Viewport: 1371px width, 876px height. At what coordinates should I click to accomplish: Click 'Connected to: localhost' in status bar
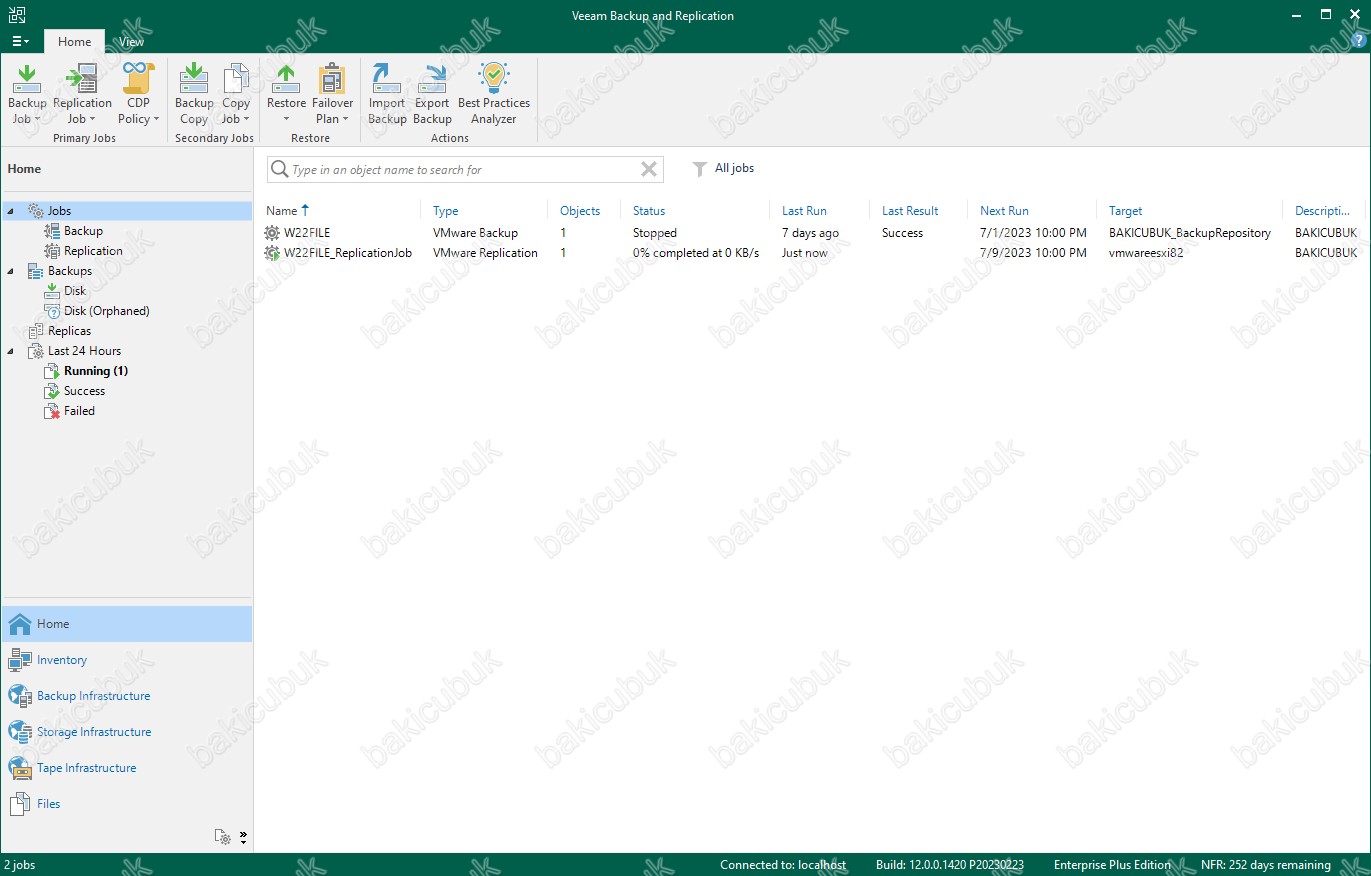coord(783,865)
